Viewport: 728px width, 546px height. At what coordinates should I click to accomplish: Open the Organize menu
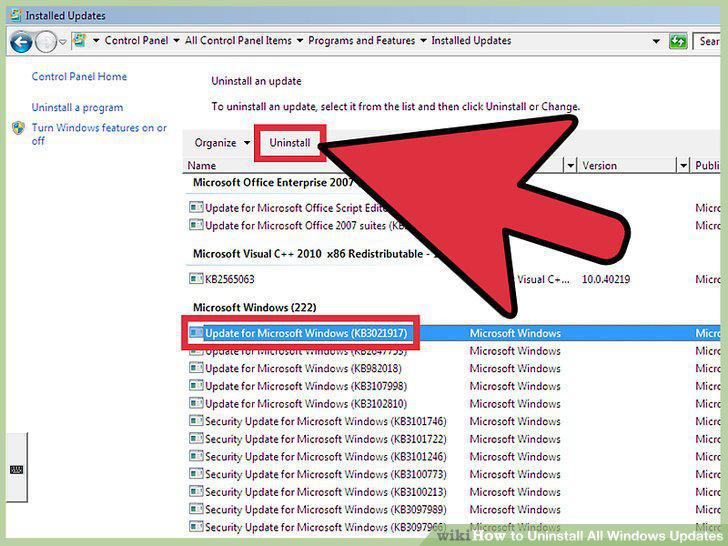(222, 143)
